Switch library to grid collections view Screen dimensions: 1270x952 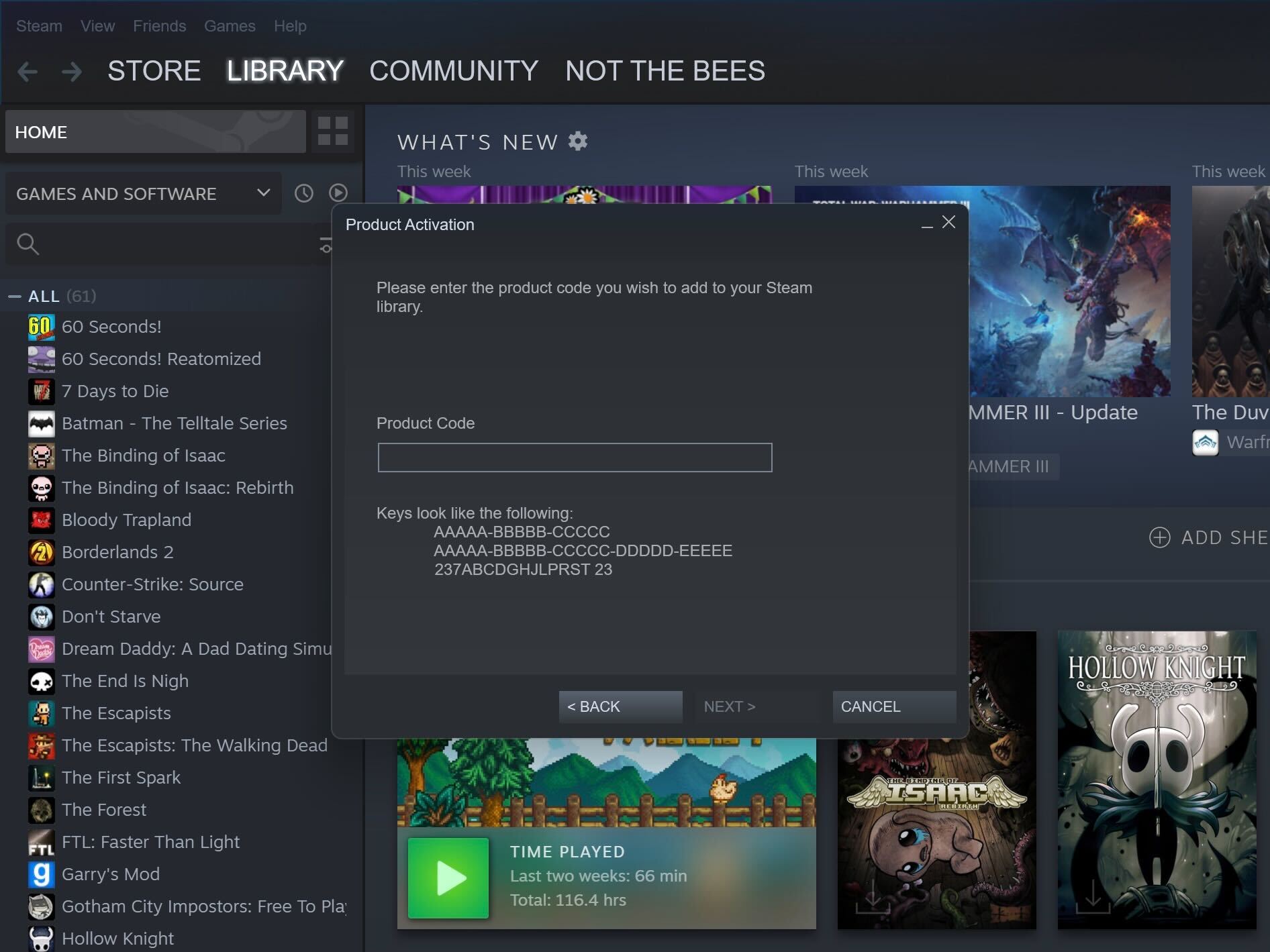point(333,131)
